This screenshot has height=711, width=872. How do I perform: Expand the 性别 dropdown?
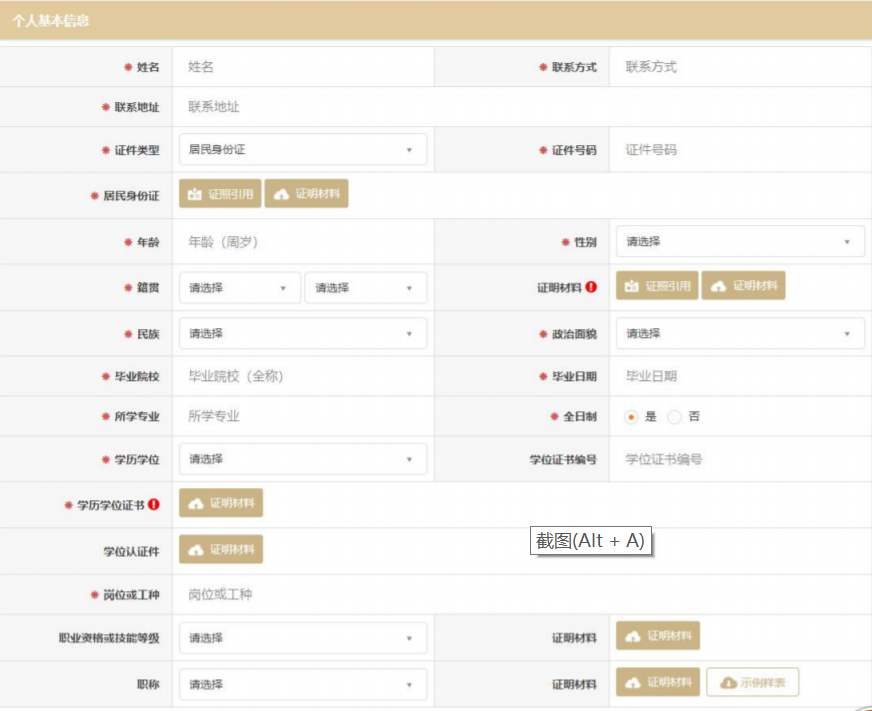[740, 242]
